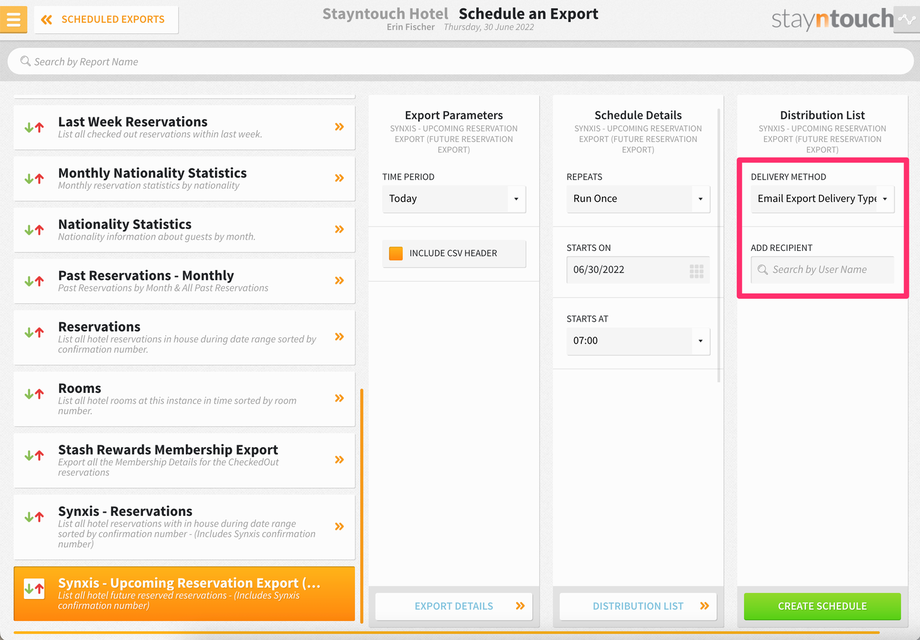Click the Schedule Details panel scrollbar
The image size is (920, 640).
[x=719, y=245]
